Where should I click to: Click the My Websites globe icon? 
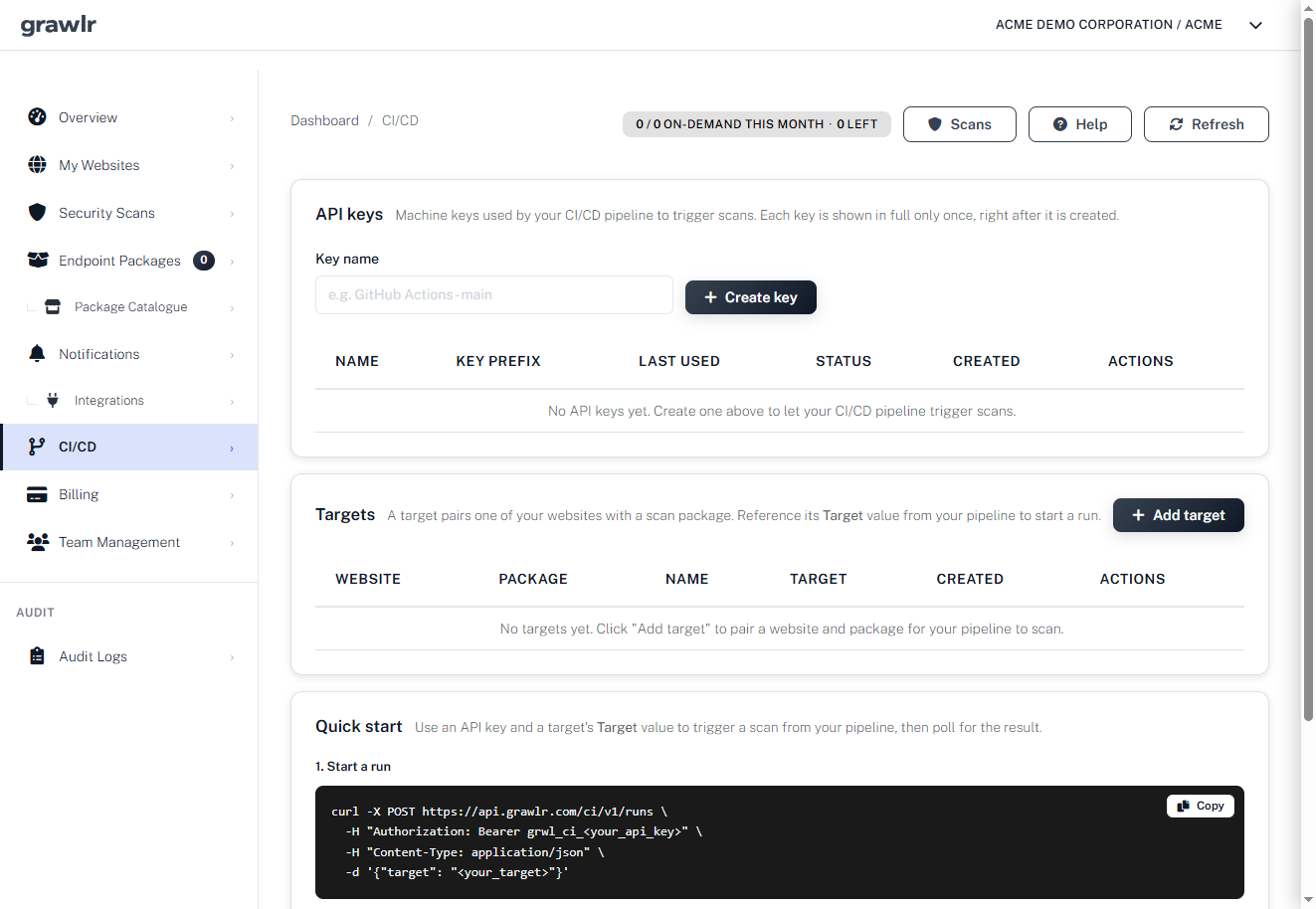[37, 164]
